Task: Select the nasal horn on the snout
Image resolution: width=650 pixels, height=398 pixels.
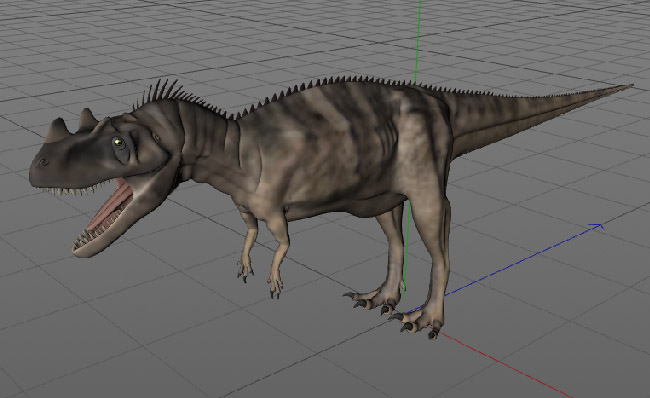Action: click(56, 130)
